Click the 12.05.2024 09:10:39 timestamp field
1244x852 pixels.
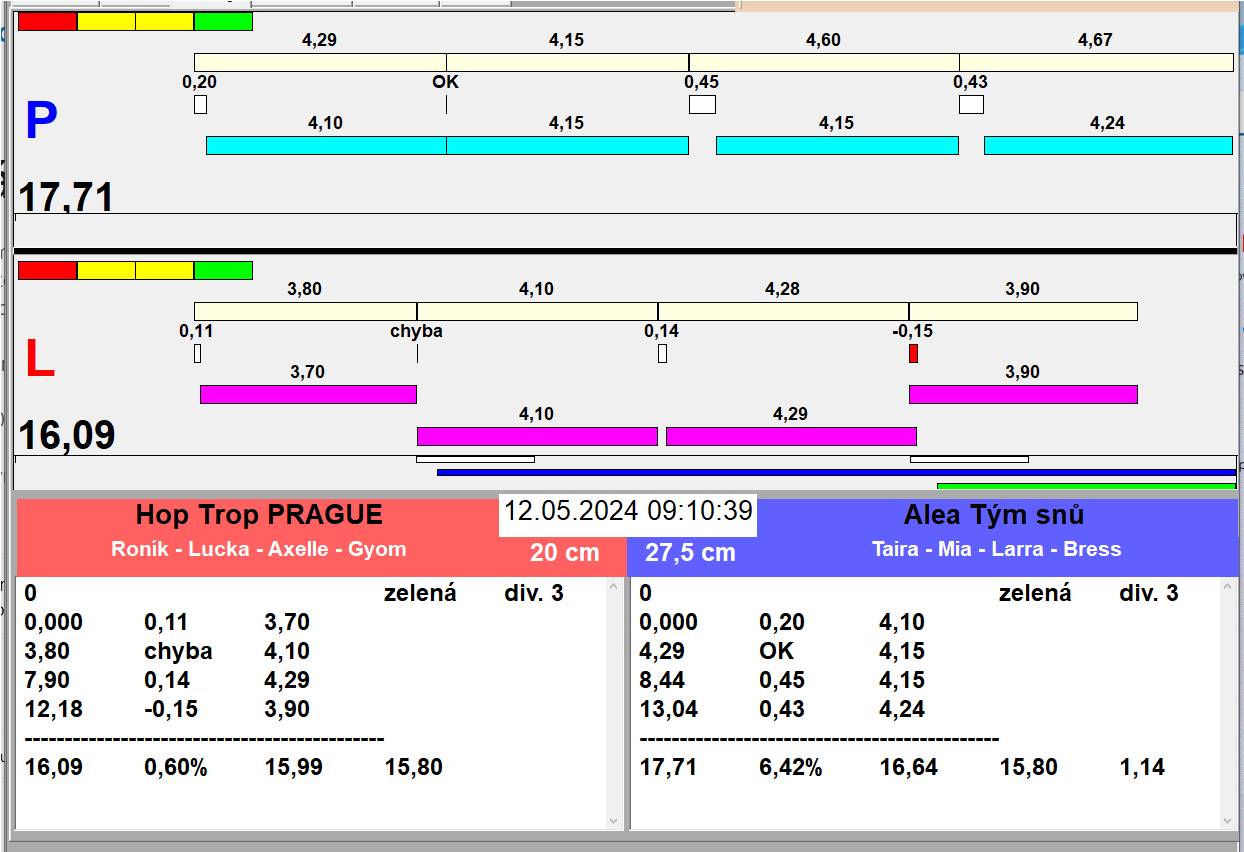point(627,511)
